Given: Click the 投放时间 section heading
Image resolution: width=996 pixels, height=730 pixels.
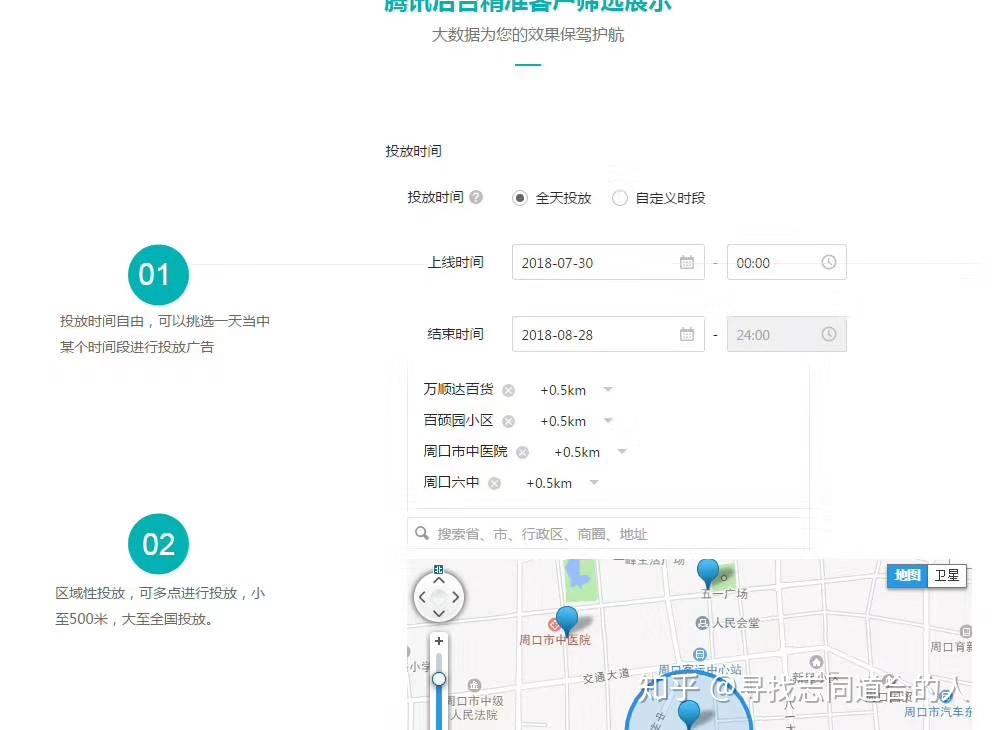Looking at the screenshot, I should (x=413, y=151).
